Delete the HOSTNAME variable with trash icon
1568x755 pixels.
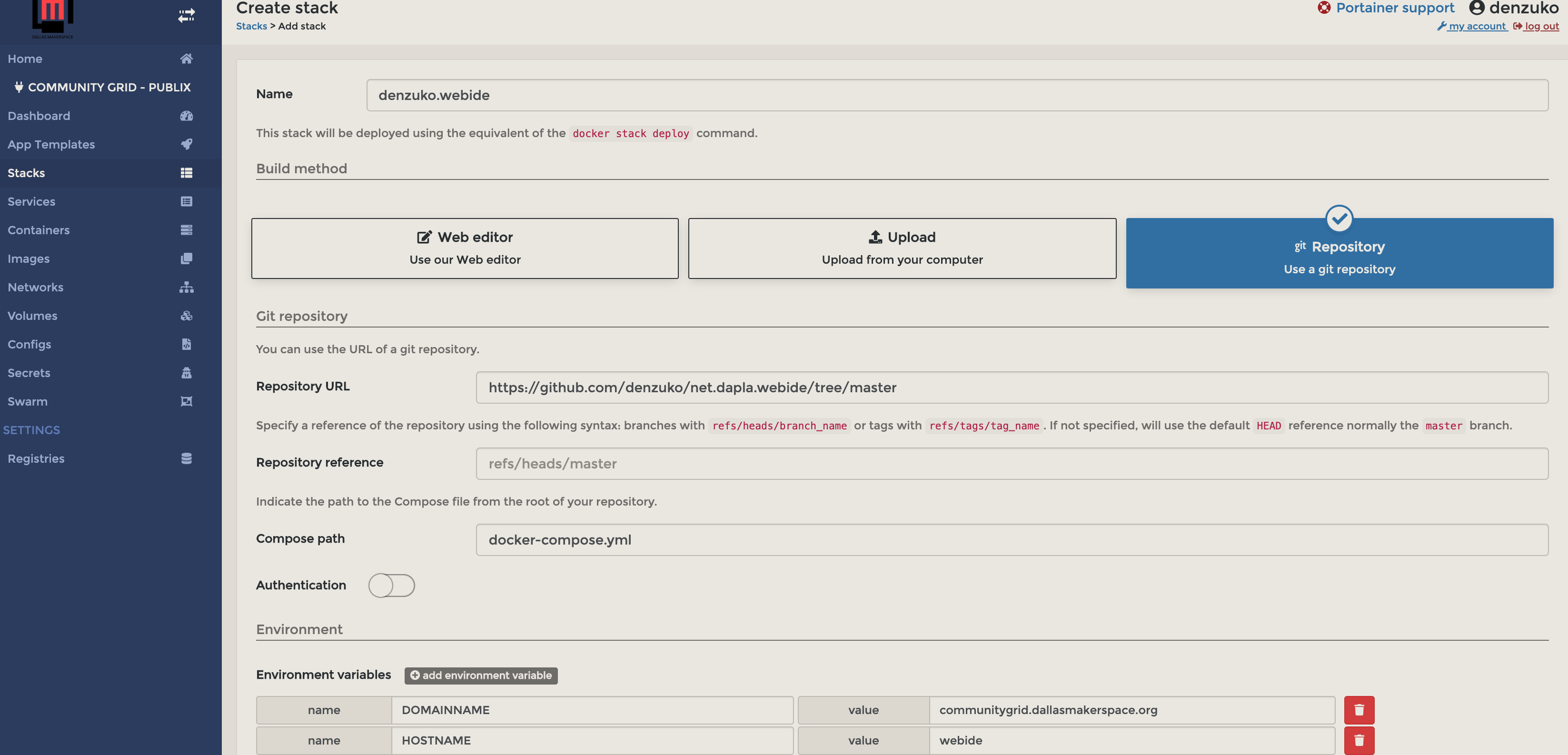tap(1359, 740)
